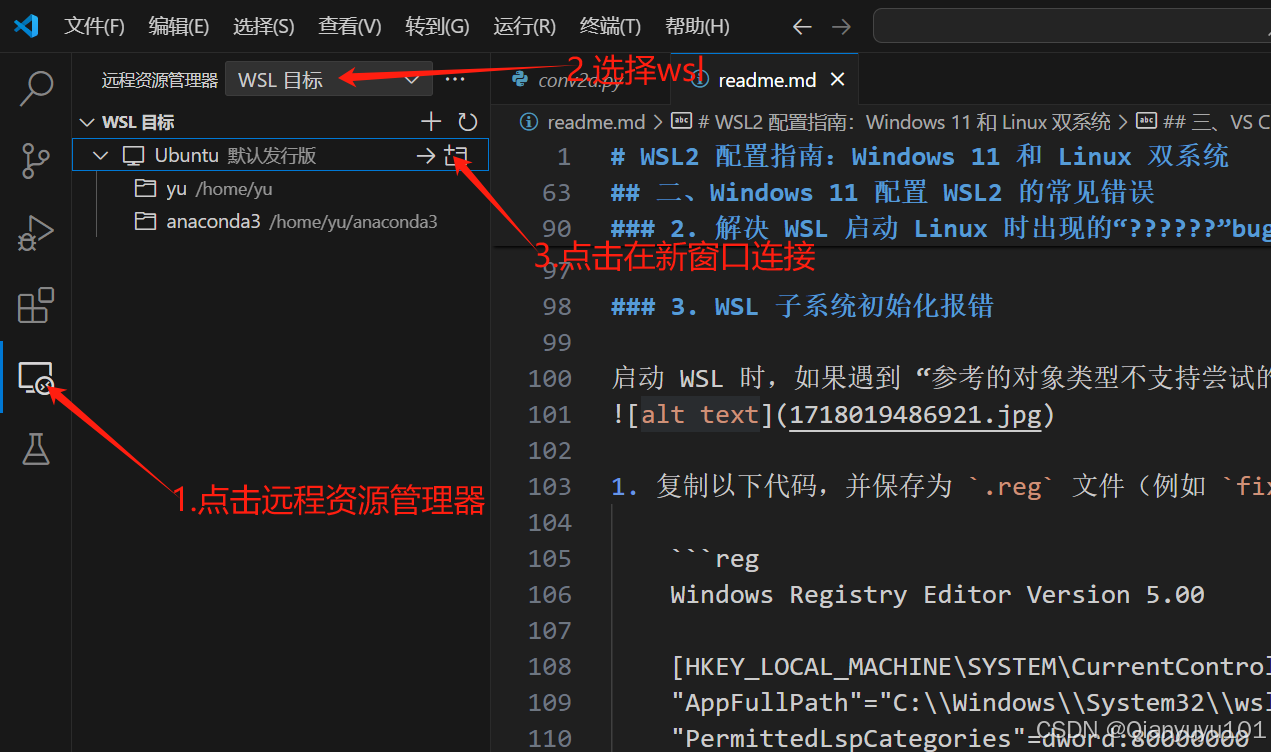The height and width of the screenshot is (752, 1271).
Task: Add a new WSL target with plus icon
Action: tap(430, 121)
